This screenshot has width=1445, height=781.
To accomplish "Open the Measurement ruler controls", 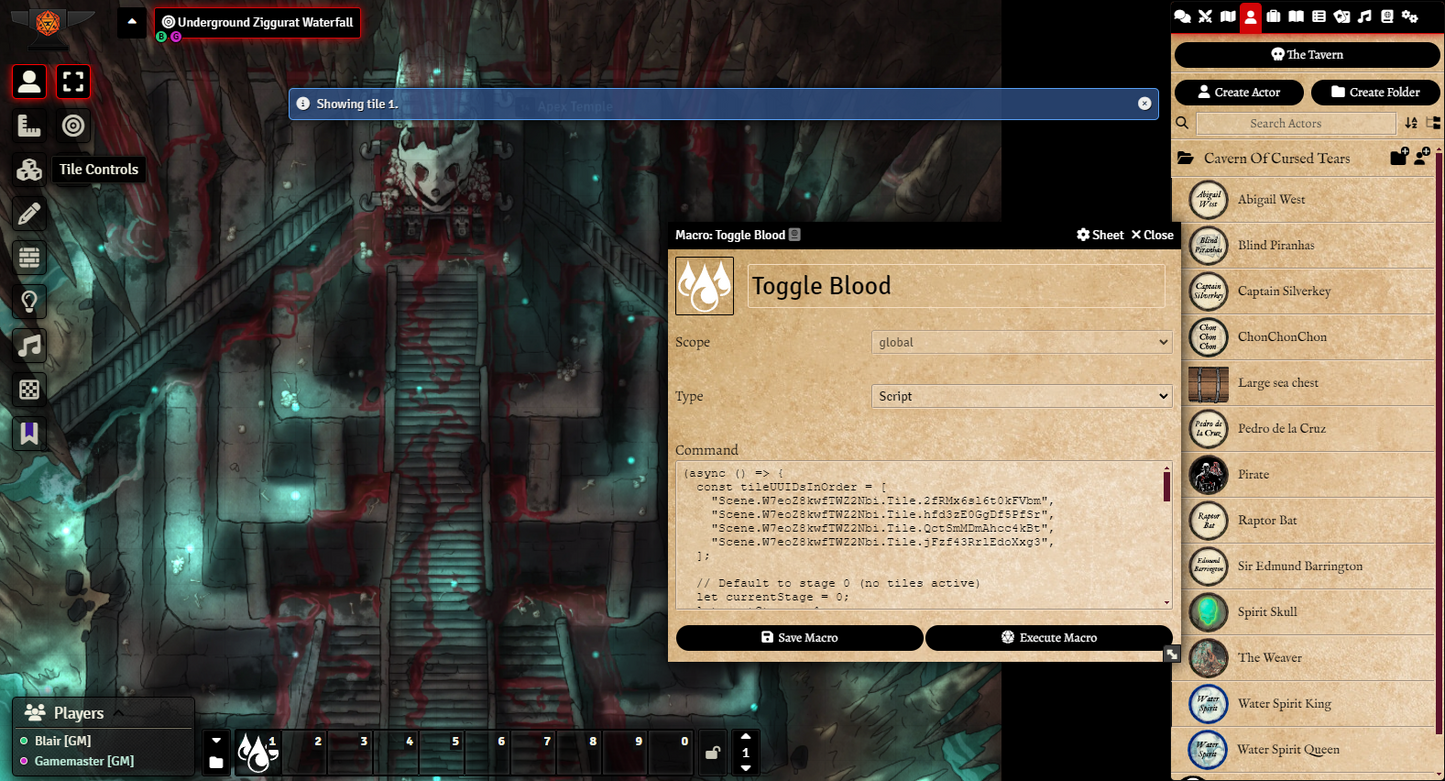I will pos(29,126).
